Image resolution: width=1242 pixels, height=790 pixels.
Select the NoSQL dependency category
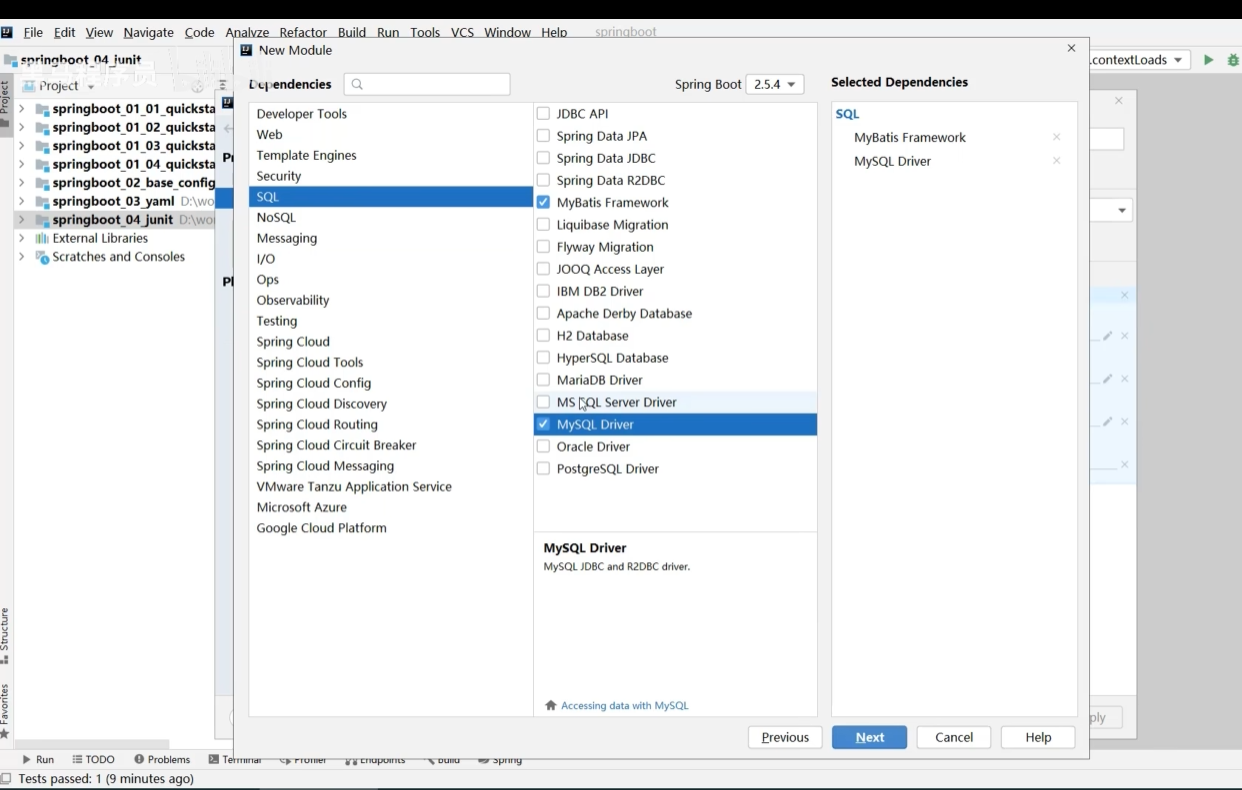(x=390, y=217)
